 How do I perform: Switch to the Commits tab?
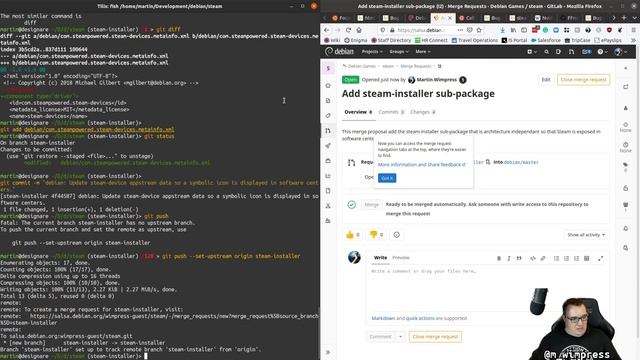point(391,112)
